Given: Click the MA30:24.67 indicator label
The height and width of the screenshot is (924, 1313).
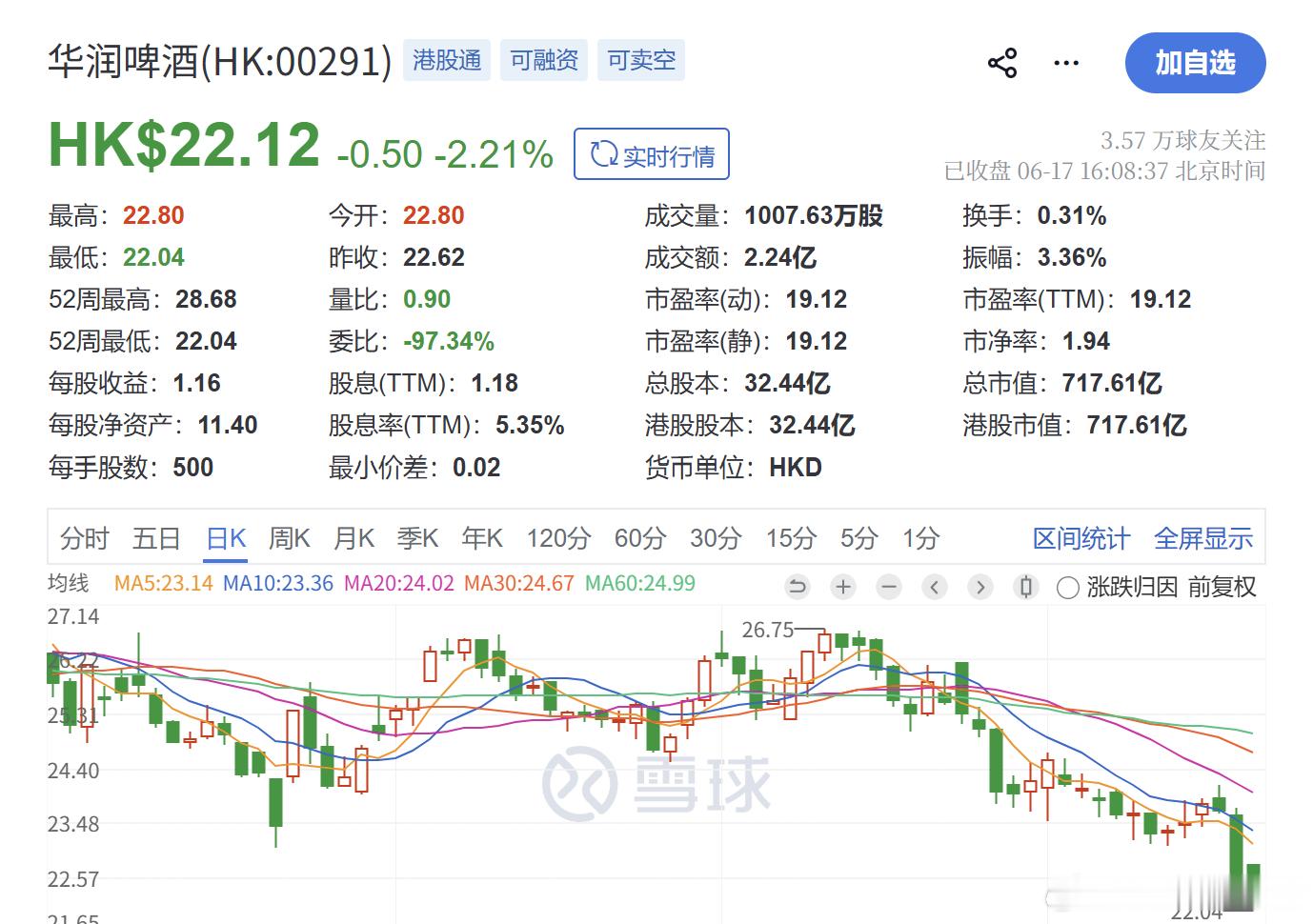Looking at the screenshot, I should click(x=519, y=583).
